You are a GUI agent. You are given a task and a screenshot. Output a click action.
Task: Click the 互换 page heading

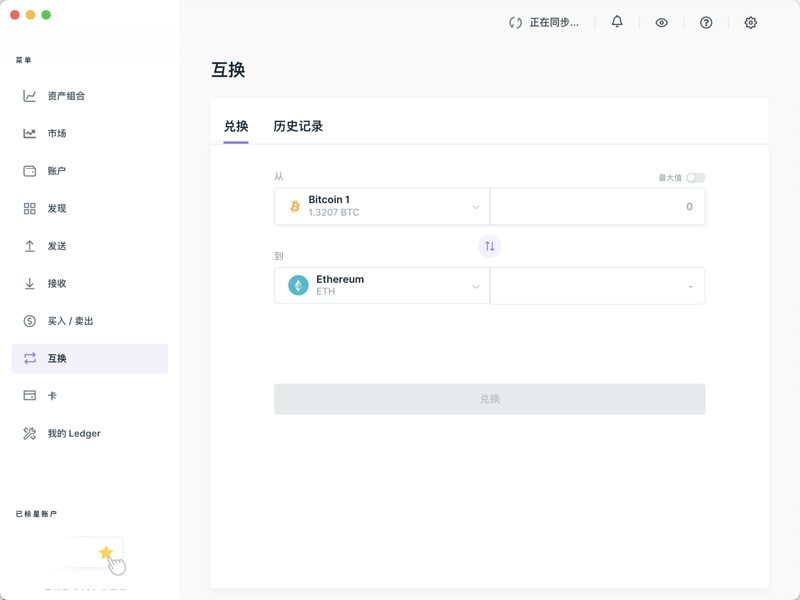tap(229, 70)
